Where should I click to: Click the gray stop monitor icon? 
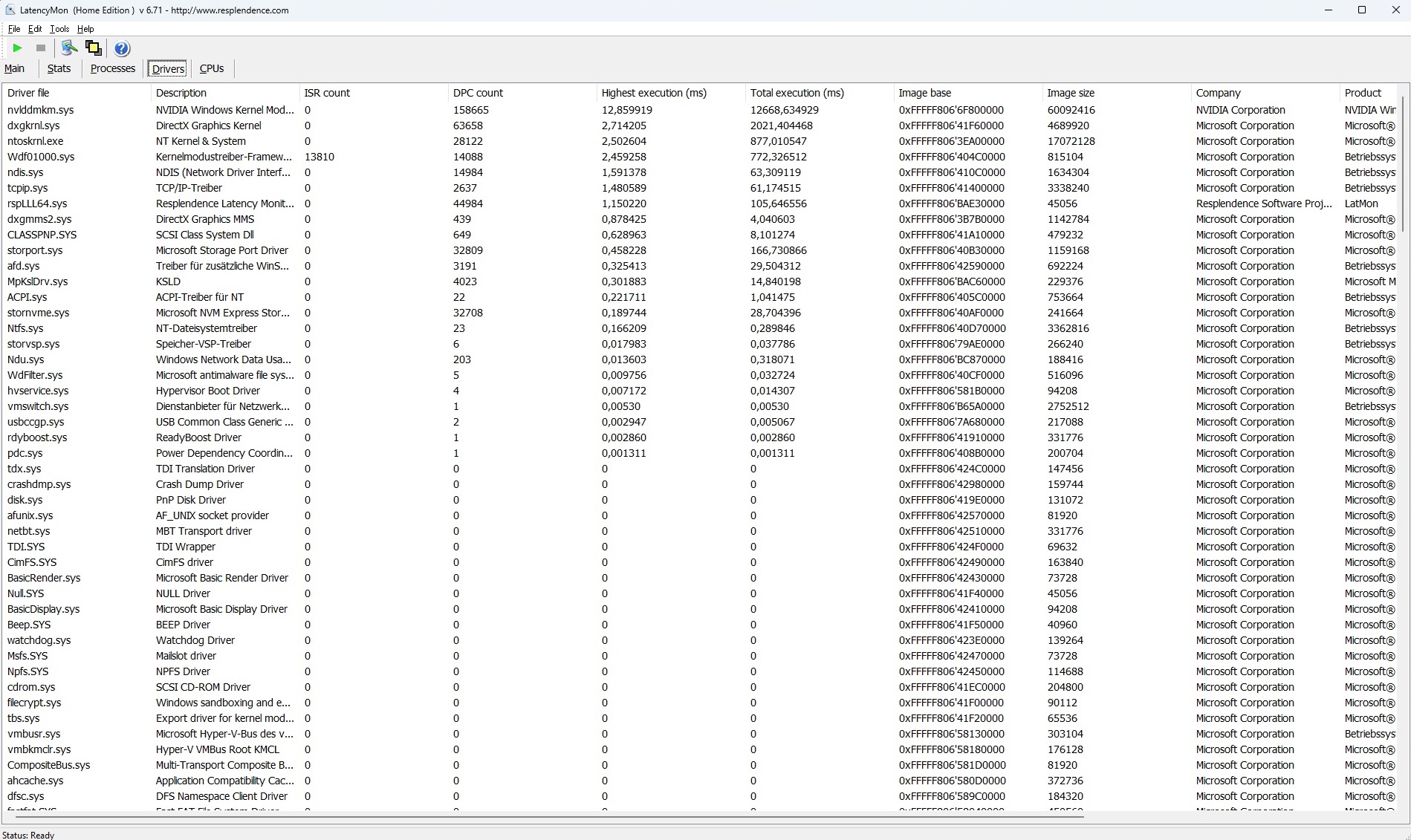pyautogui.click(x=41, y=48)
